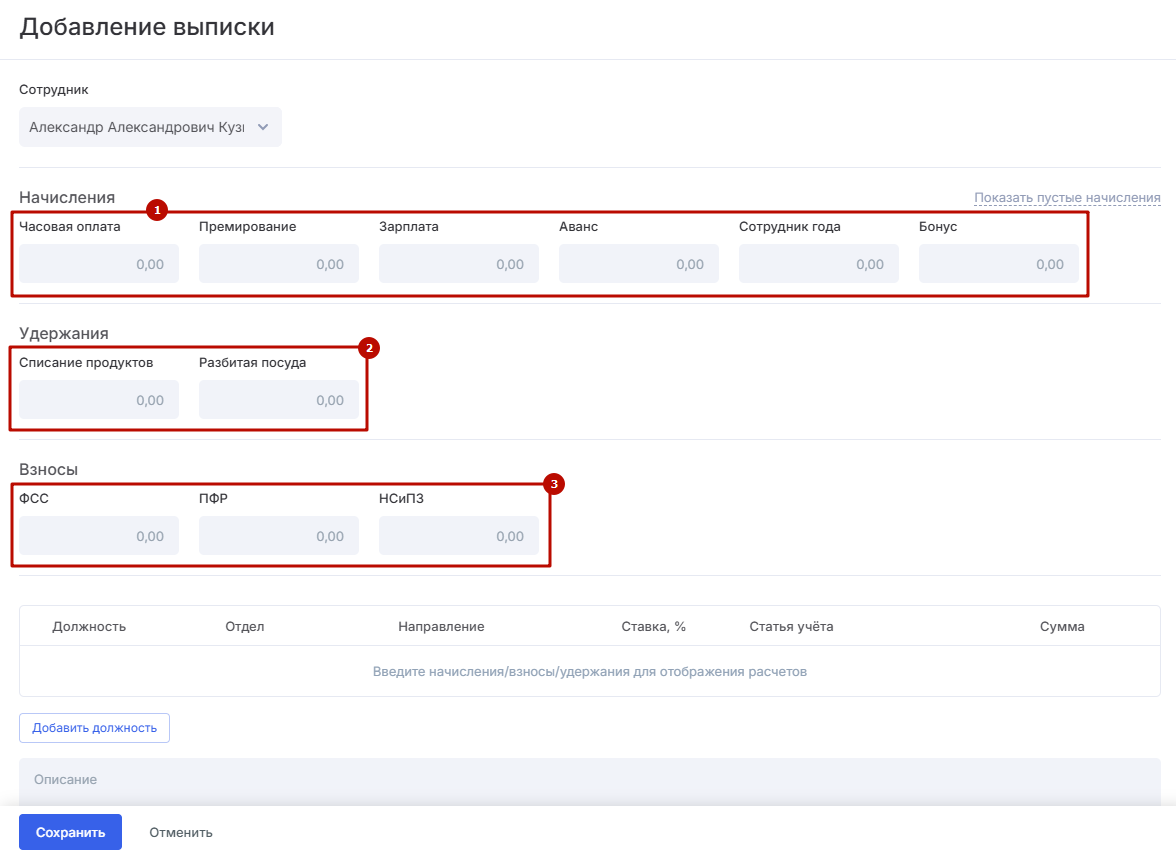Select the НСиПЗ contribution field
The image size is (1176, 854).
point(459,536)
